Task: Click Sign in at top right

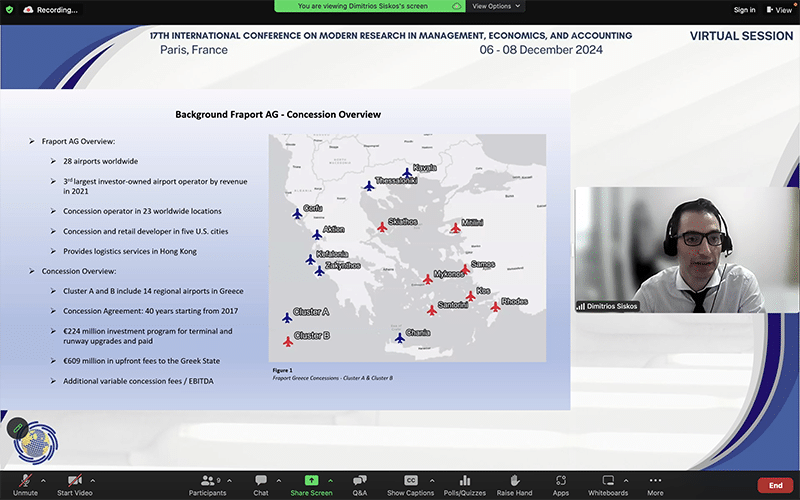Action: tap(744, 10)
